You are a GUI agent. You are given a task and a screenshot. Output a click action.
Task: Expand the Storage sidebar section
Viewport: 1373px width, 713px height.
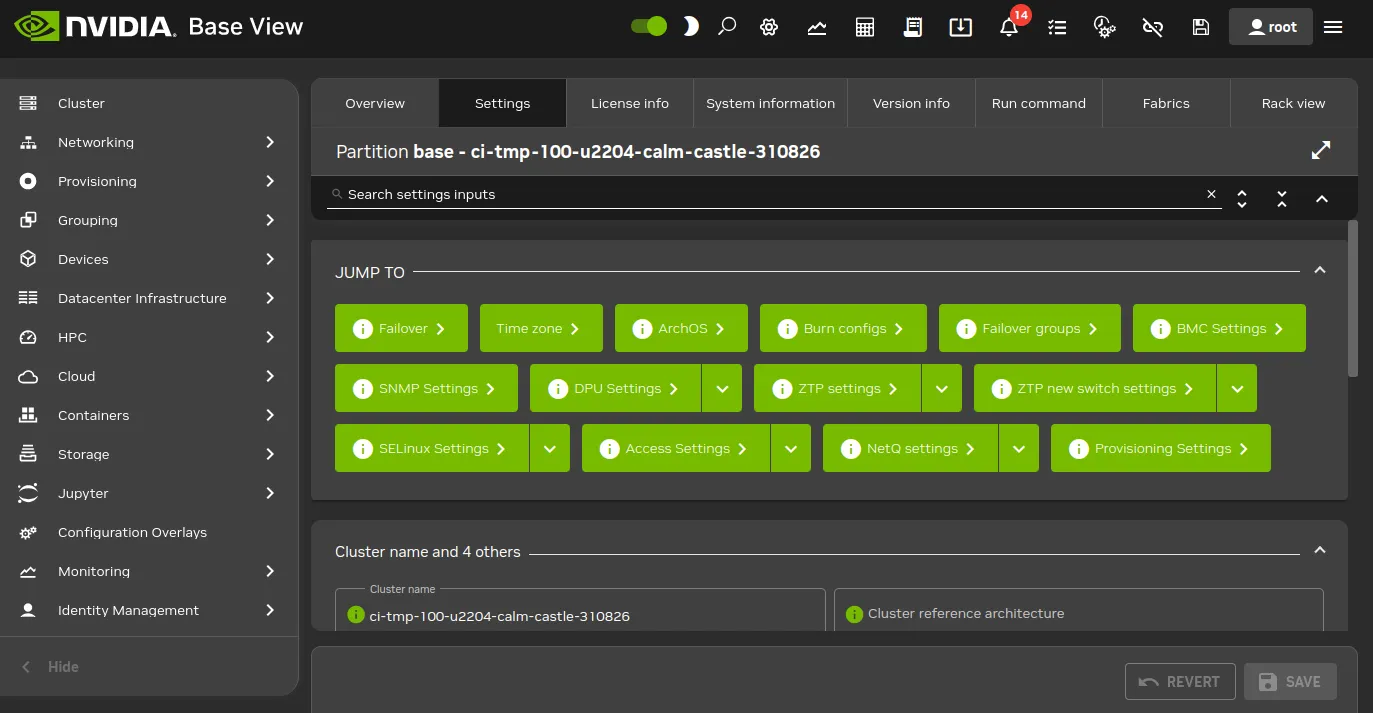point(149,454)
